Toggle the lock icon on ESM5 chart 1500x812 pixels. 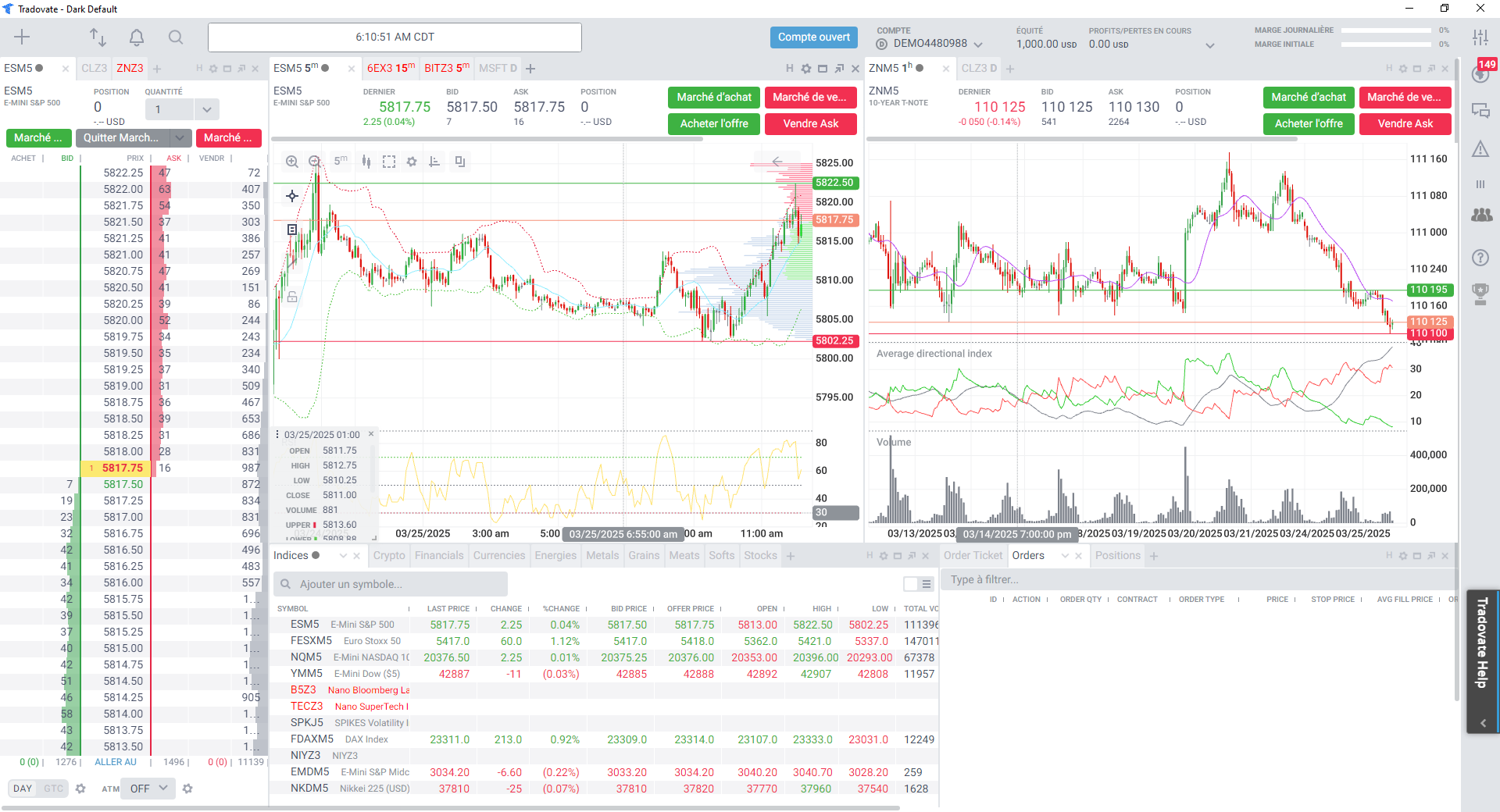point(292,297)
